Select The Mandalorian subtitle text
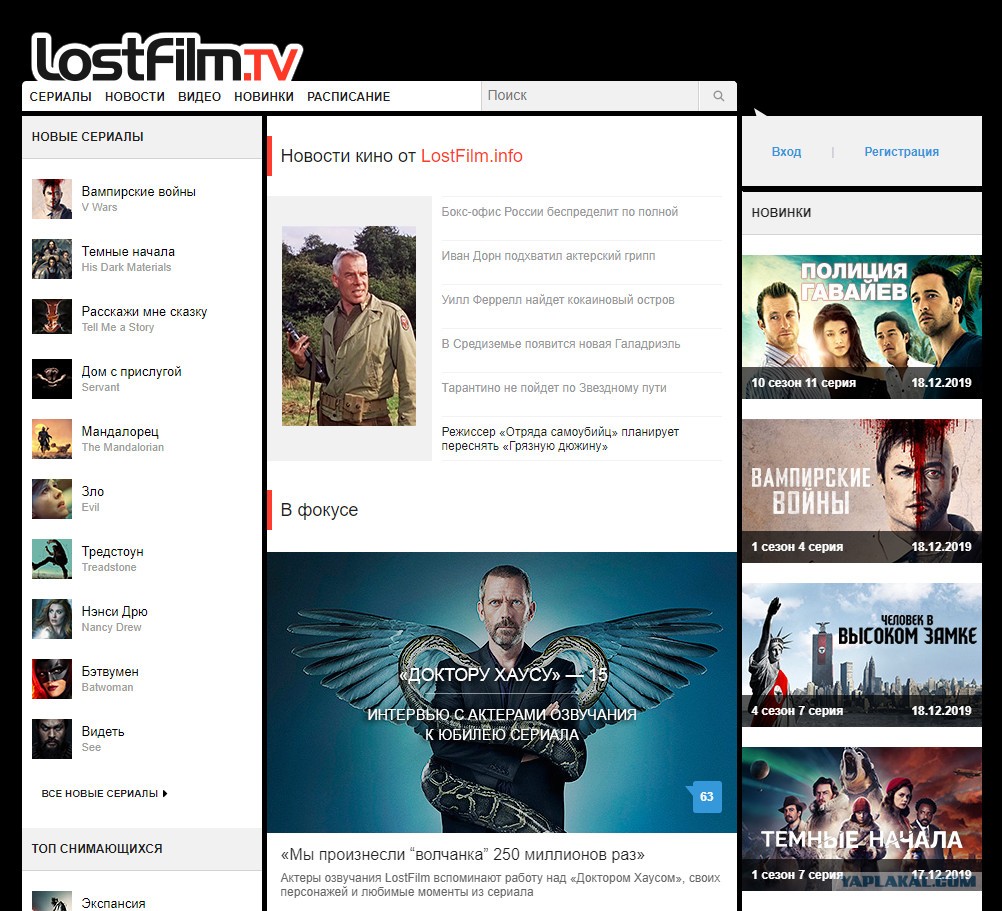The width and height of the screenshot is (1002, 911). point(123,447)
